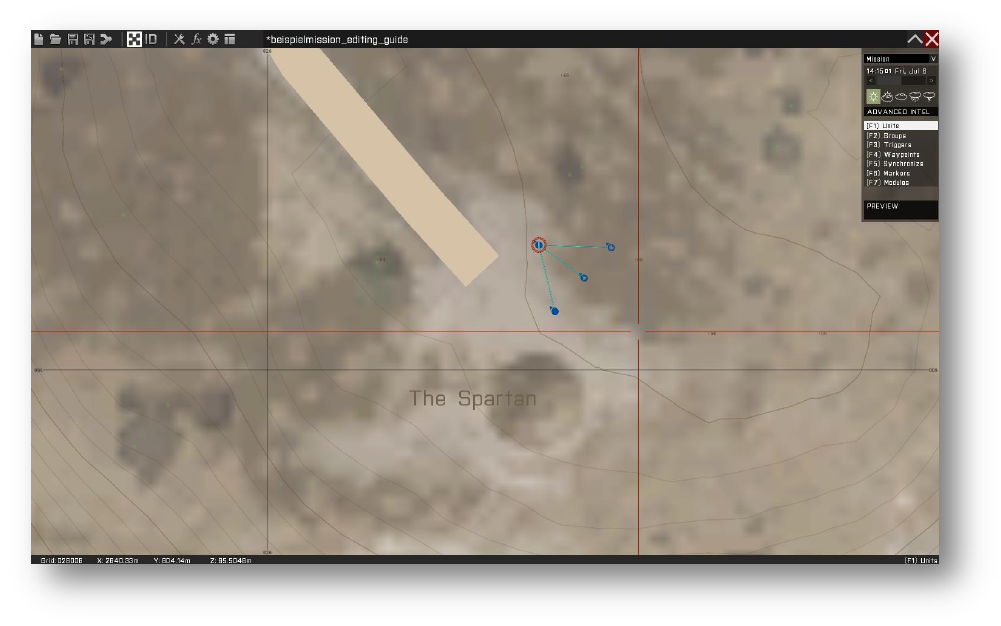Select the rain cloud weather icon
Screen dimensions: 1001x626
click(915, 96)
